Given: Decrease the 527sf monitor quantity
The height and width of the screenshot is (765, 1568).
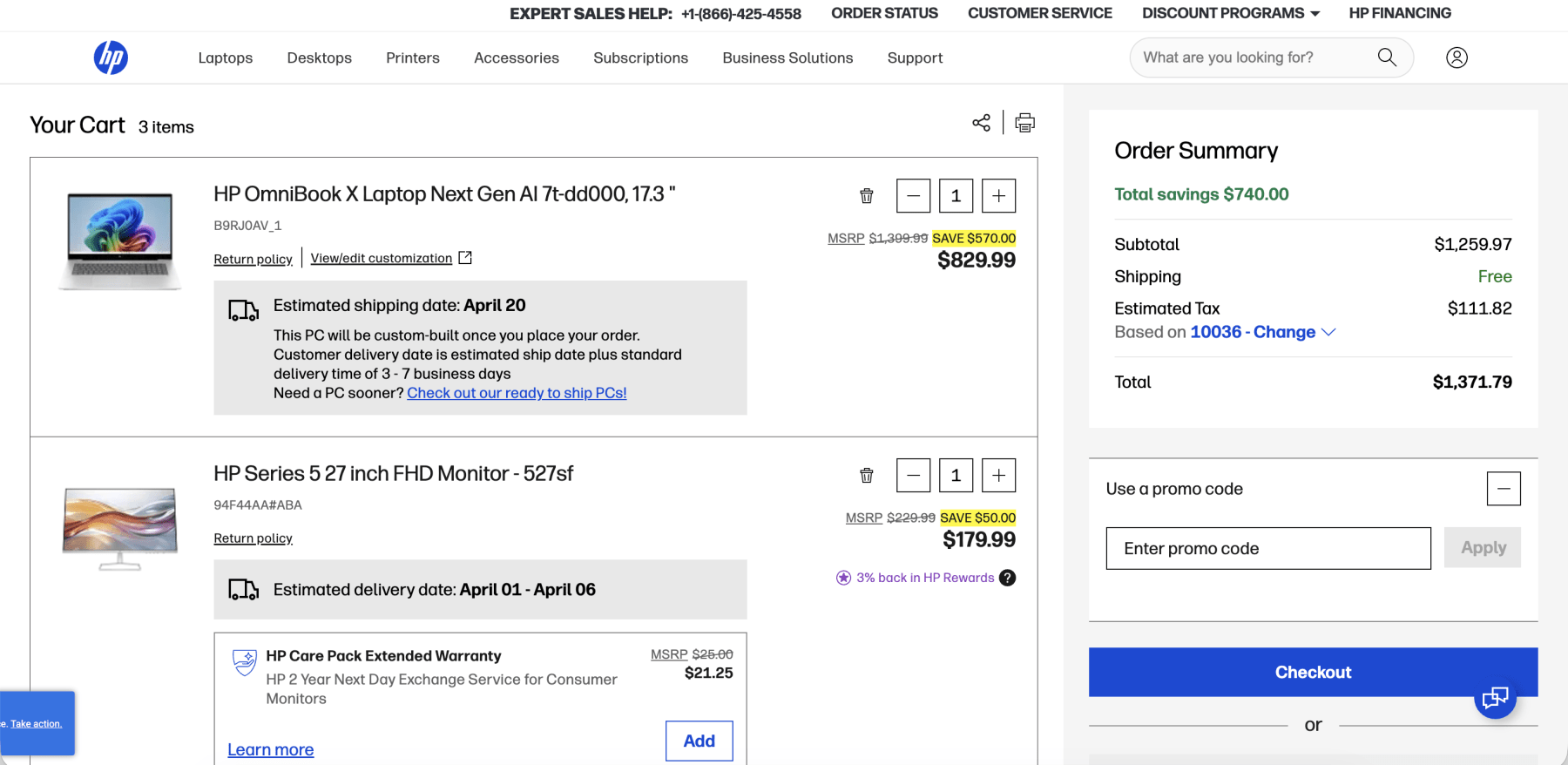Looking at the screenshot, I should pos(913,476).
